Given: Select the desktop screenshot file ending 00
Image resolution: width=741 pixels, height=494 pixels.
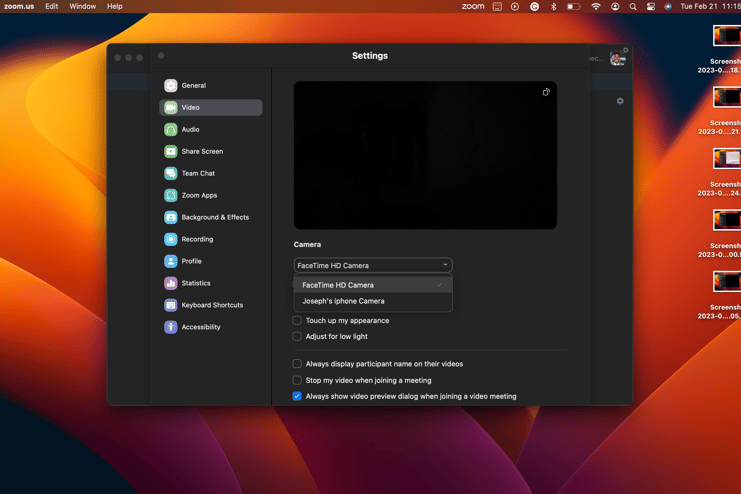Looking at the screenshot, I should tap(726, 220).
